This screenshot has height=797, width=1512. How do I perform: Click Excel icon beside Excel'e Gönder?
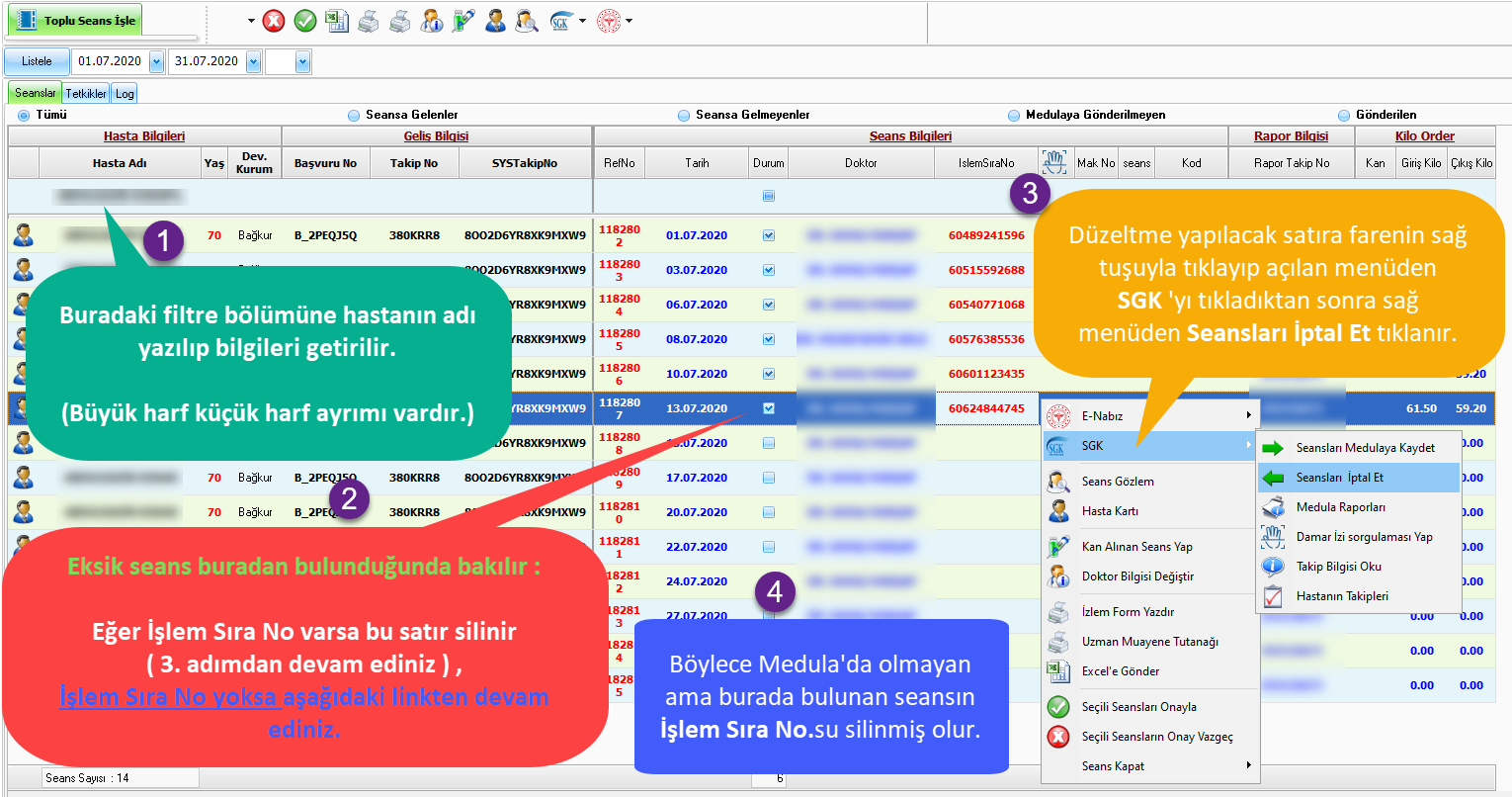(x=1058, y=671)
